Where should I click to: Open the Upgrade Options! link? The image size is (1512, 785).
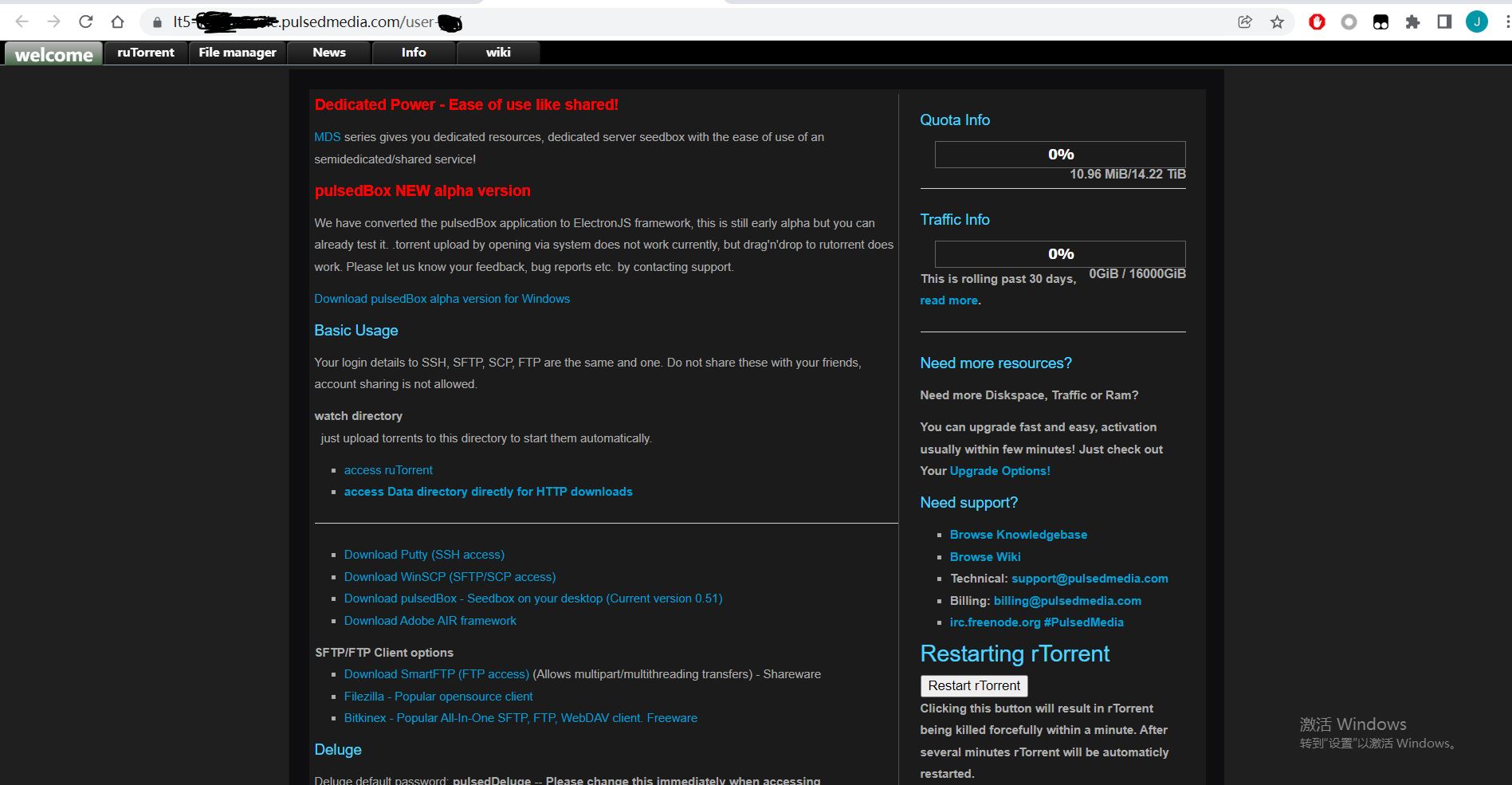1000,471
